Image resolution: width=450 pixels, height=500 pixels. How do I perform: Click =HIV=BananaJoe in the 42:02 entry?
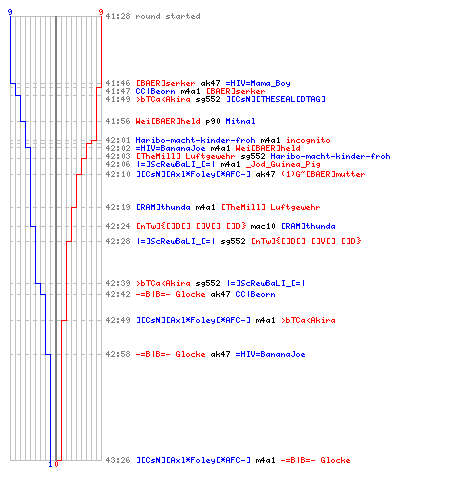coord(170,148)
